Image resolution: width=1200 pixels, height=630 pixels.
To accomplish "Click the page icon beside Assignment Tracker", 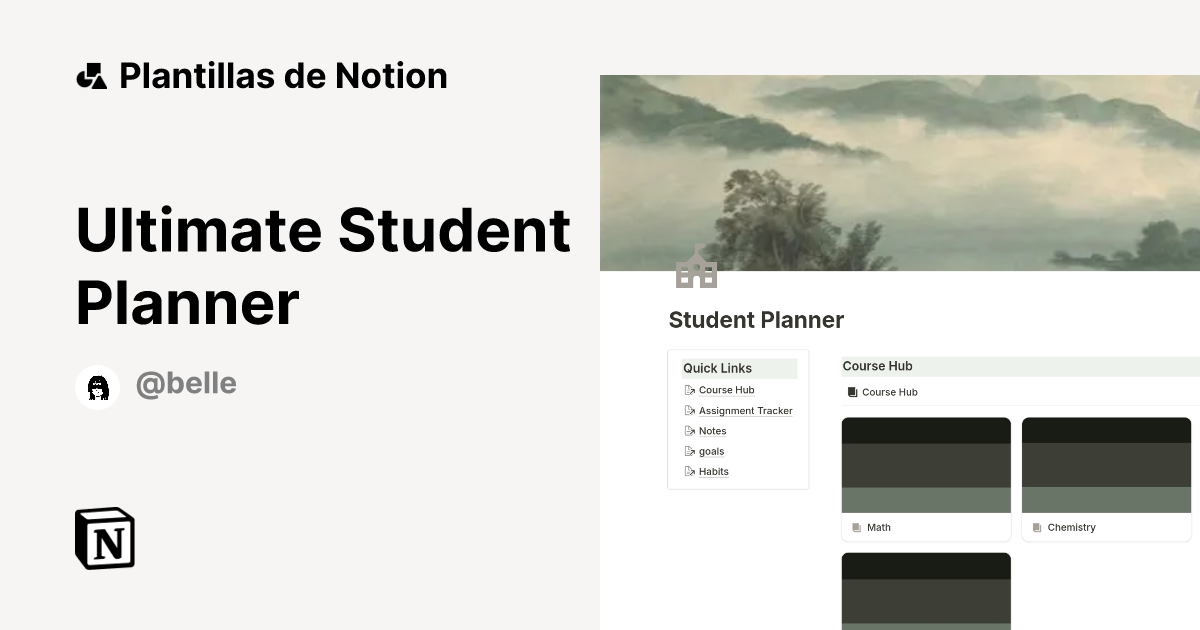I will tap(690, 410).
